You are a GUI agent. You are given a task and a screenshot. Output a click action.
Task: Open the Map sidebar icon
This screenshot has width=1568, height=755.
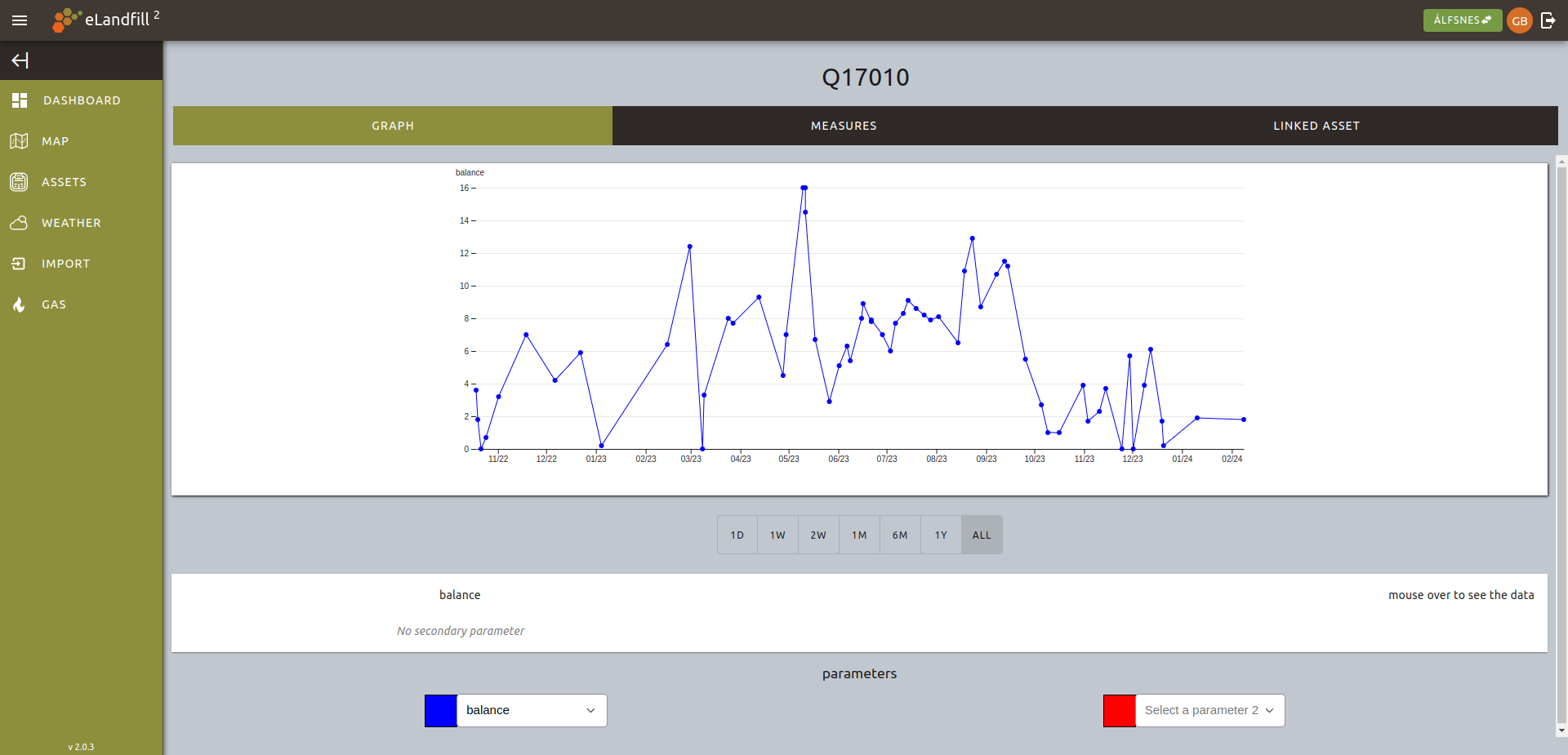pyautogui.click(x=20, y=141)
